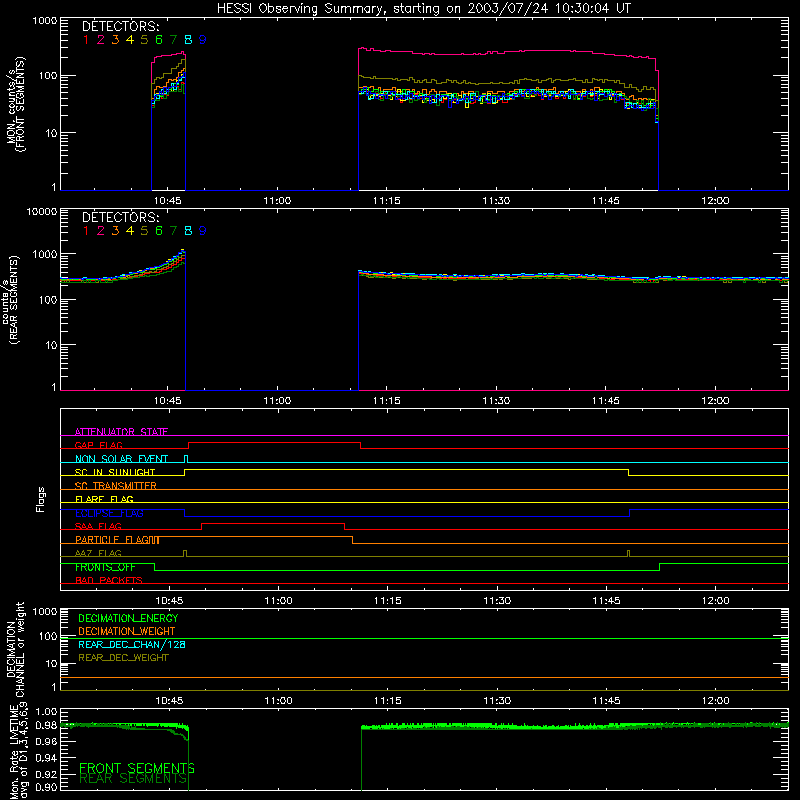800x800 pixels.
Task: Click the DECIMATION_ENERGY legend label
Action: click(128, 618)
